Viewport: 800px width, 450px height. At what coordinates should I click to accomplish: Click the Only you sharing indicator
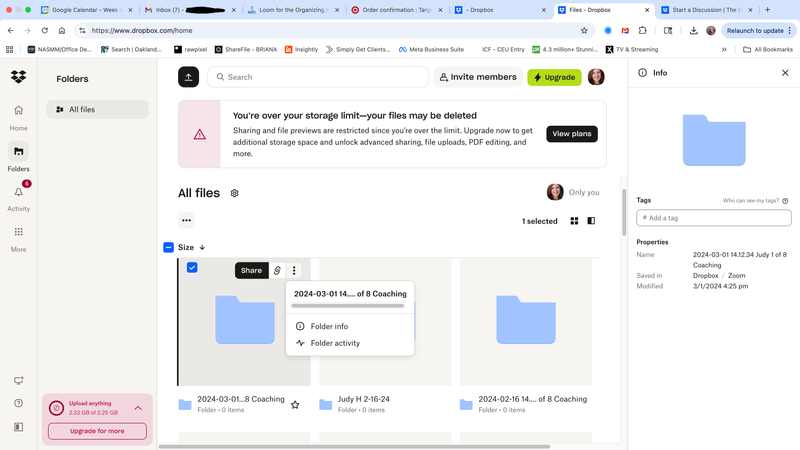tap(573, 192)
